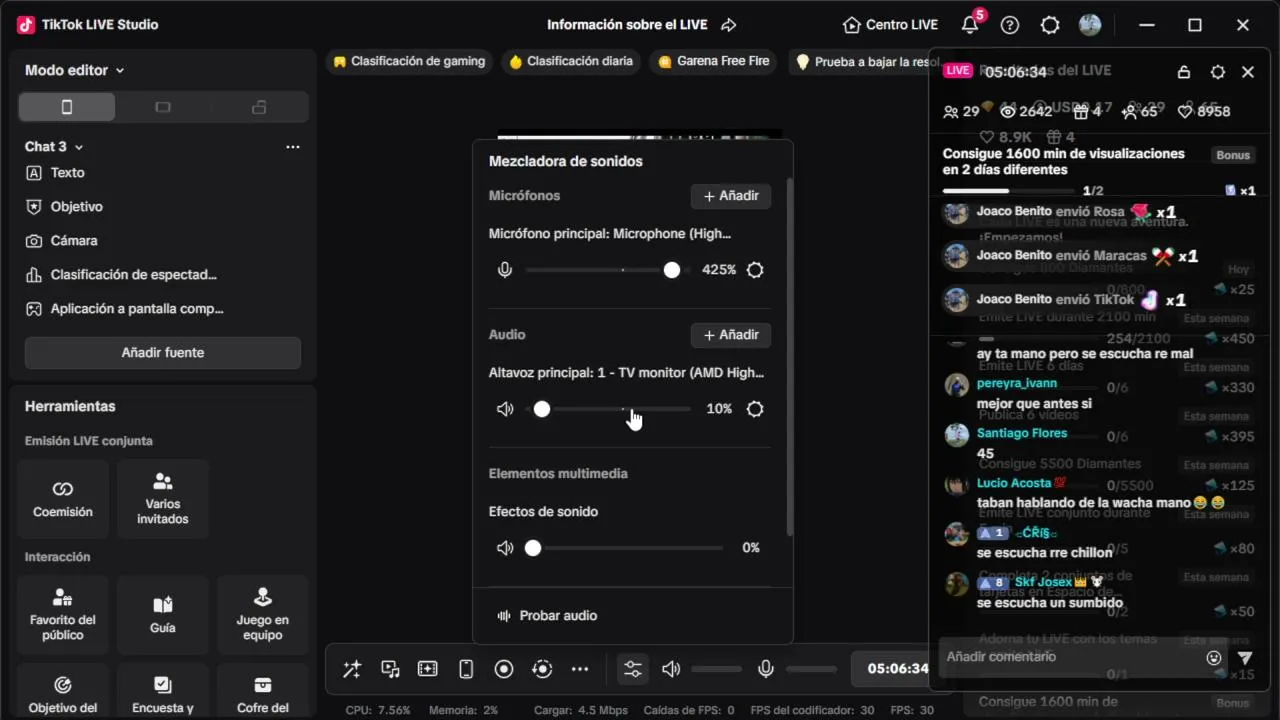The height and width of the screenshot is (720, 1280).
Task: Open the Guía tool
Action: coord(163,615)
